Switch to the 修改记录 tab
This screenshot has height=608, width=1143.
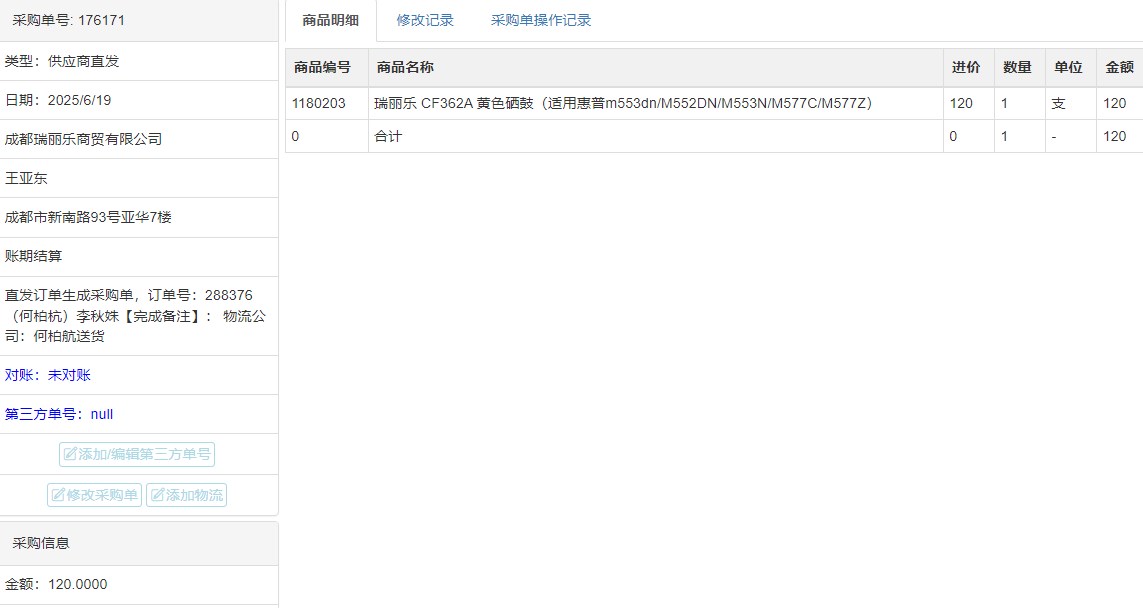425,20
